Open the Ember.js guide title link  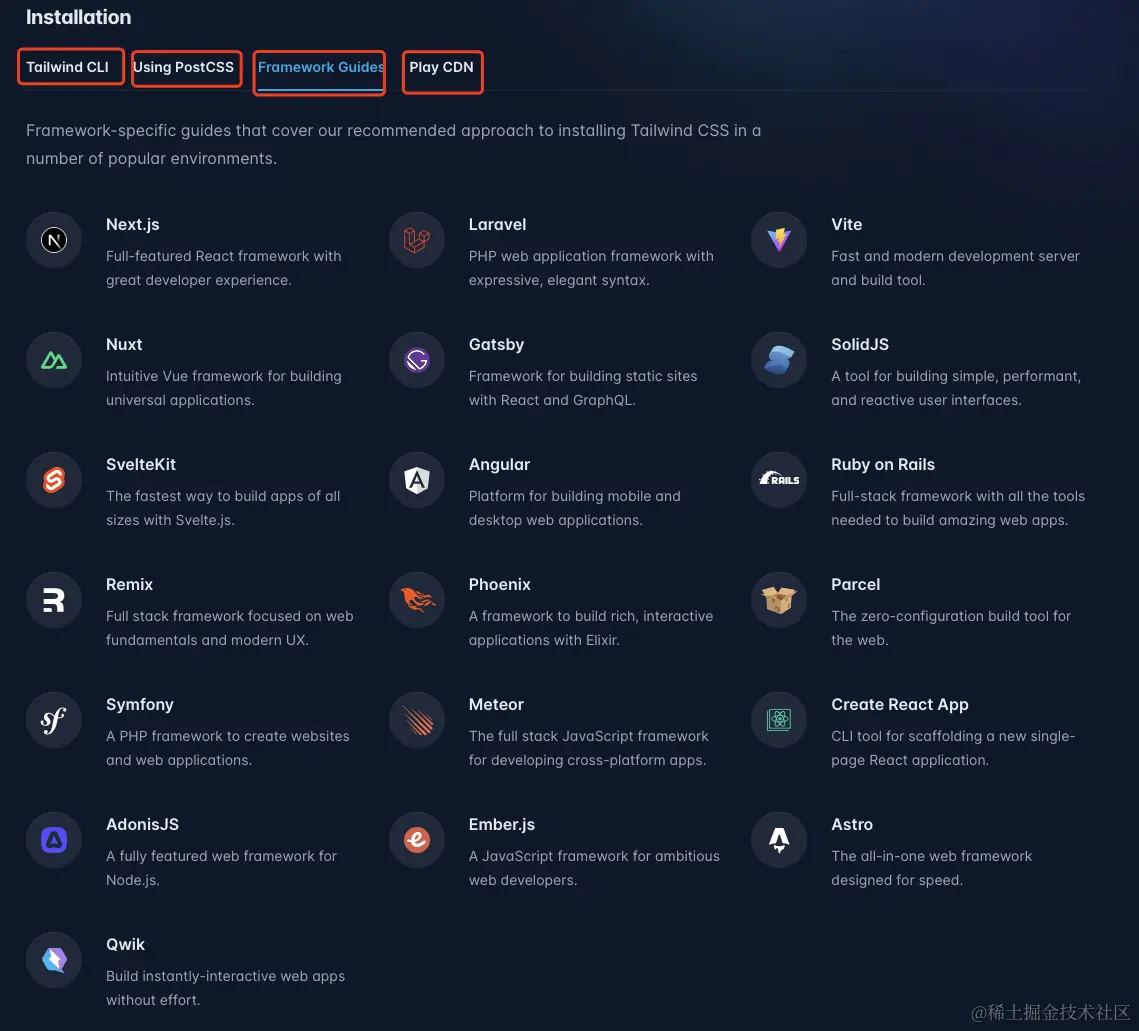(502, 825)
